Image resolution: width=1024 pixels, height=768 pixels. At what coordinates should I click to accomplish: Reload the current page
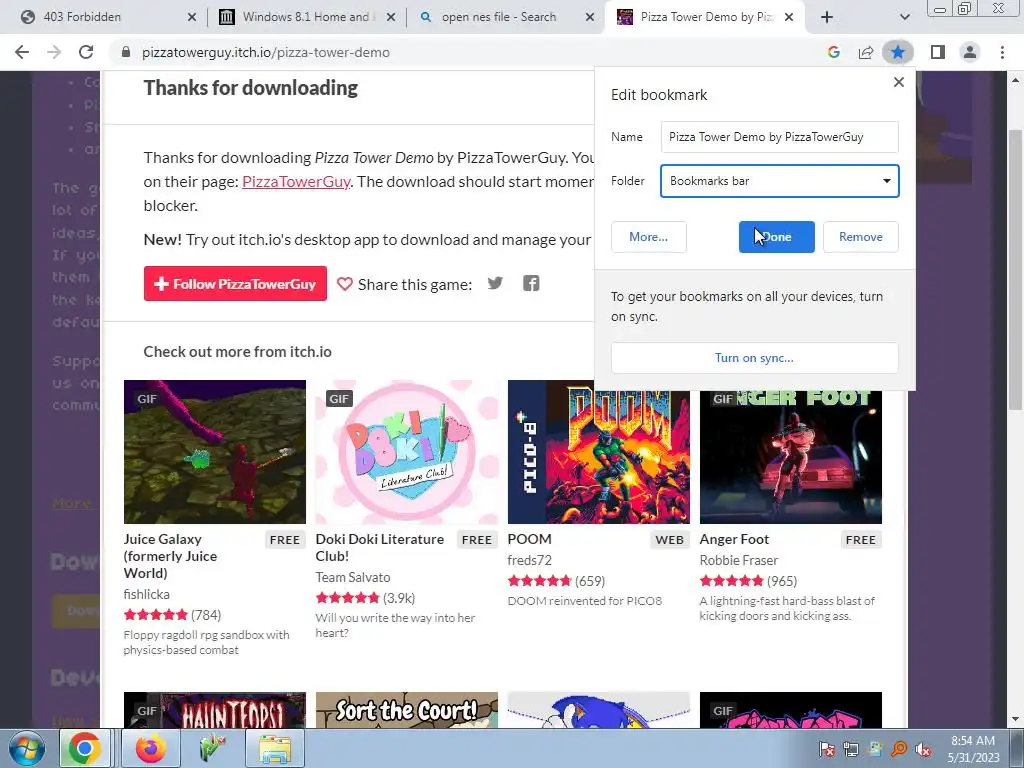[86, 52]
